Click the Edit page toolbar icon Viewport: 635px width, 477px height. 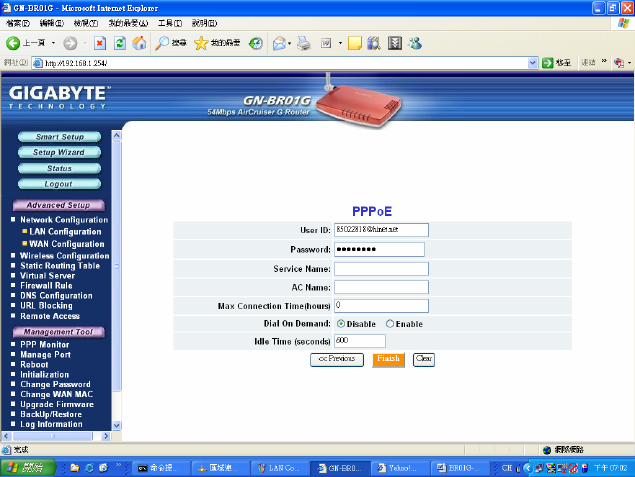(x=326, y=43)
